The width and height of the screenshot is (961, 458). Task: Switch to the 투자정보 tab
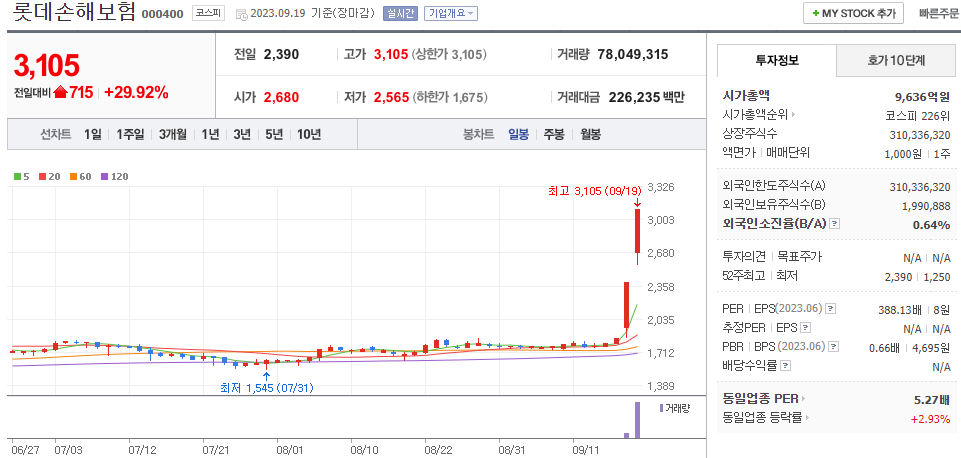(x=777, y=60)
